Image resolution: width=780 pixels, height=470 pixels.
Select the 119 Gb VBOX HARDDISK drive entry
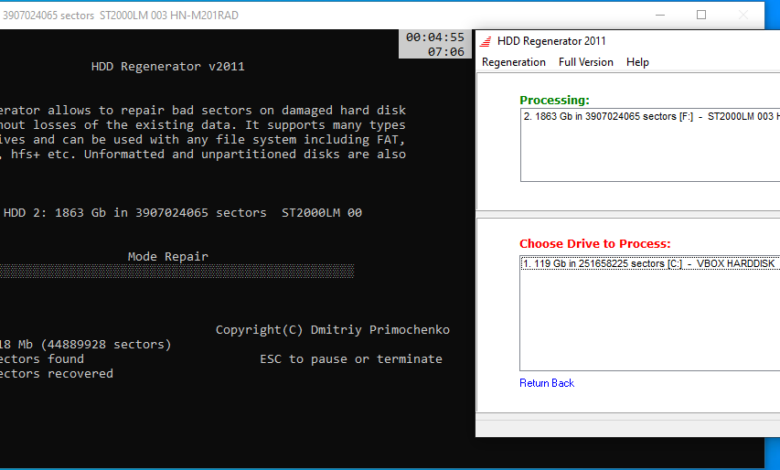tap(650, 264)
